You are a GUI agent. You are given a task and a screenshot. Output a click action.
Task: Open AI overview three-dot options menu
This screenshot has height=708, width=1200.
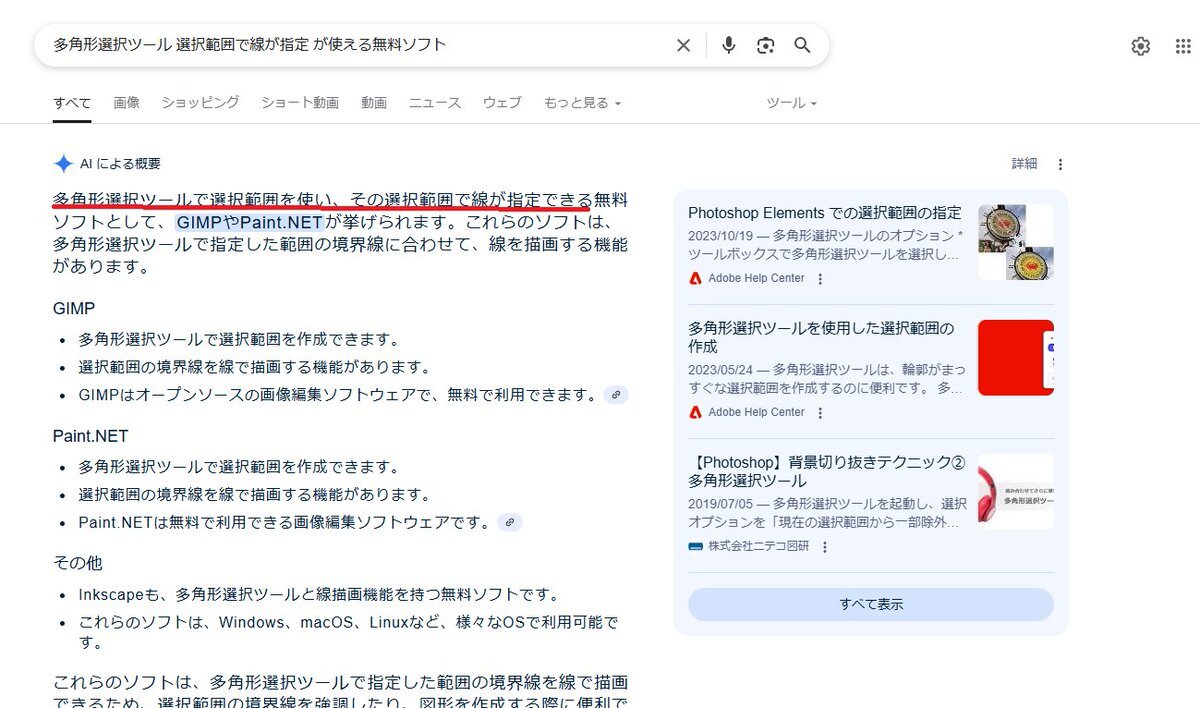tap(1061, 164)
